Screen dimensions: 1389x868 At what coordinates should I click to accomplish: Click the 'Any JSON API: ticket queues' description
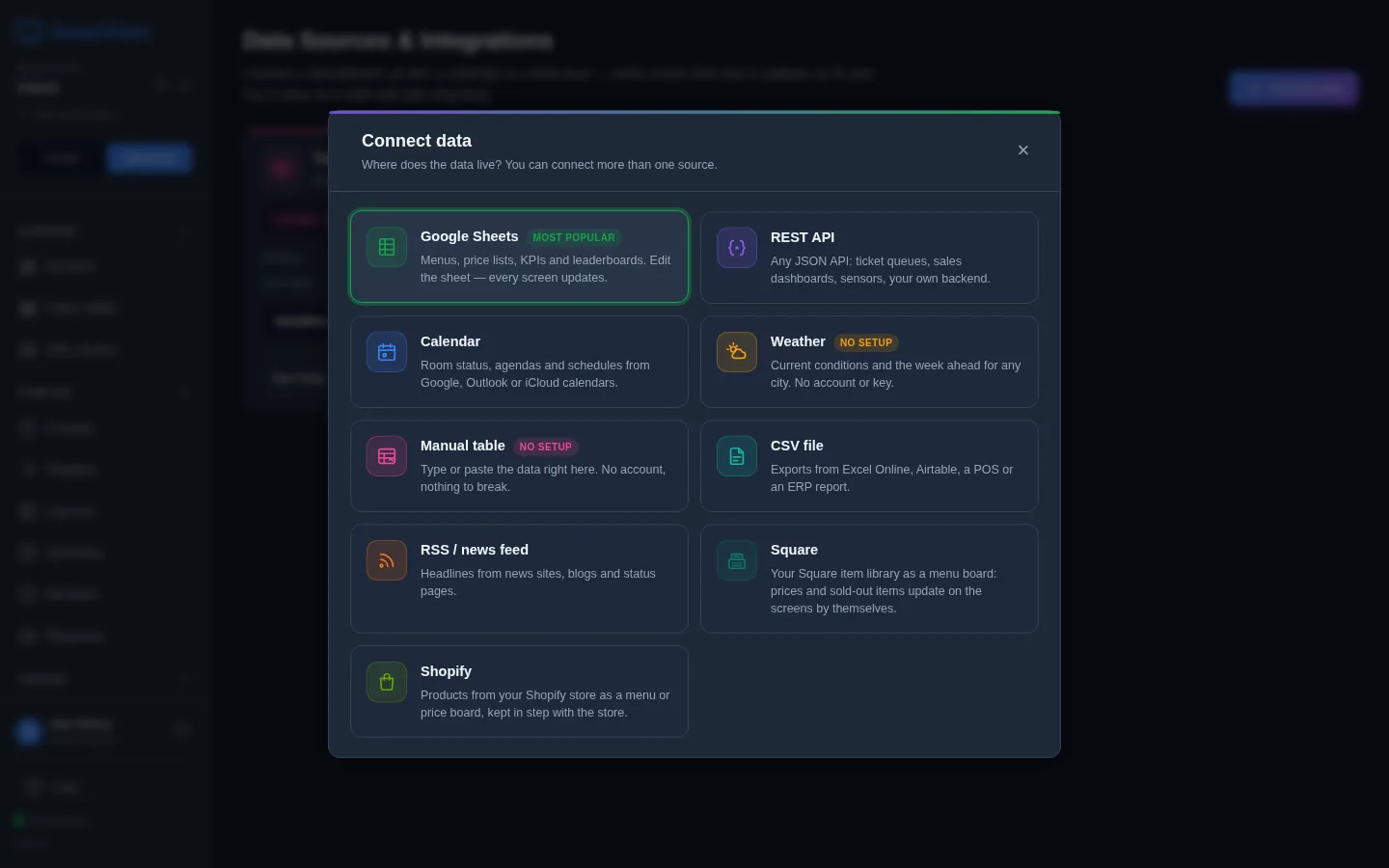(881, 270)
